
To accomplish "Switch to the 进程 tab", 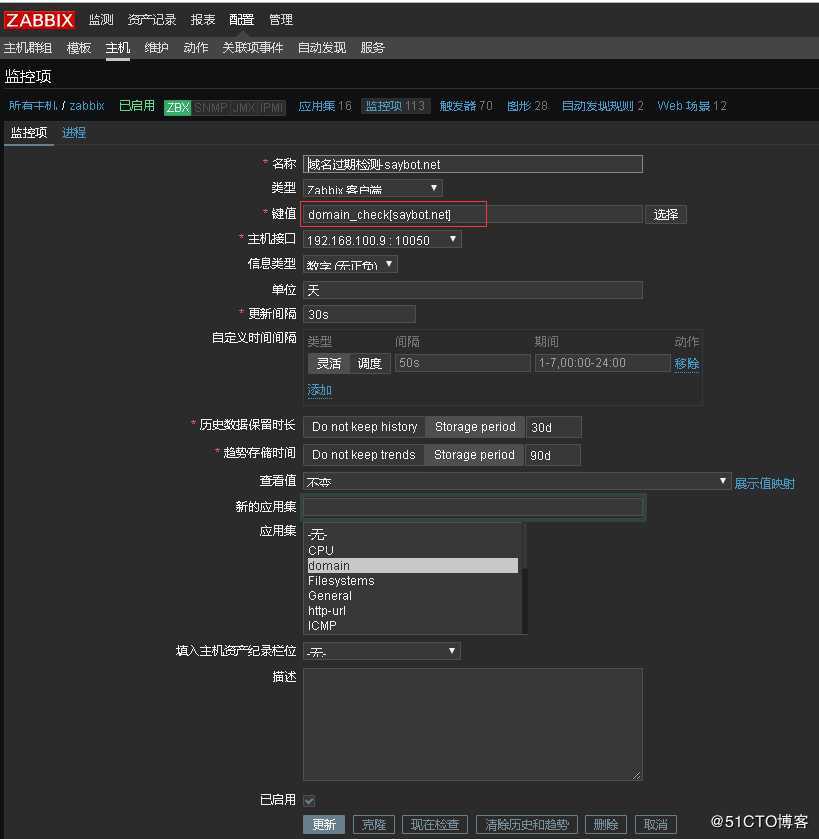I will click(74, 132).
